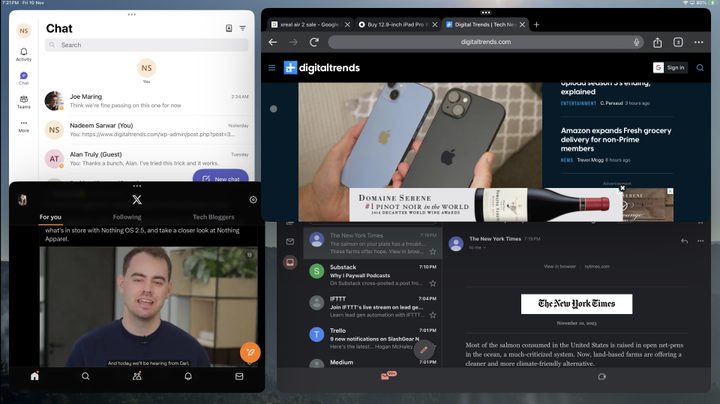Click filter icon in Chat header

pyautogui.click(x=242, y=28)
